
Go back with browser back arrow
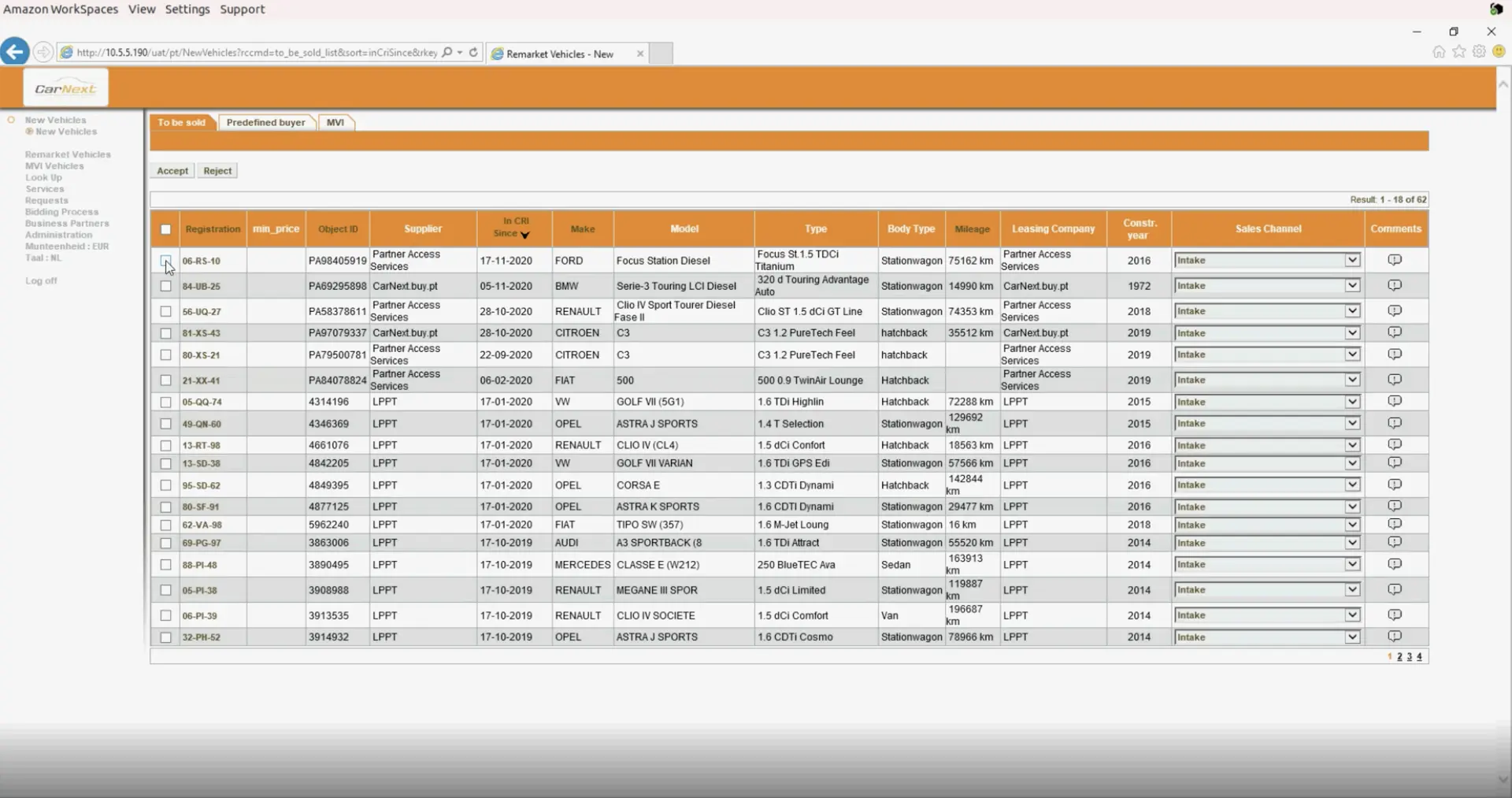(x=14, y=52)
